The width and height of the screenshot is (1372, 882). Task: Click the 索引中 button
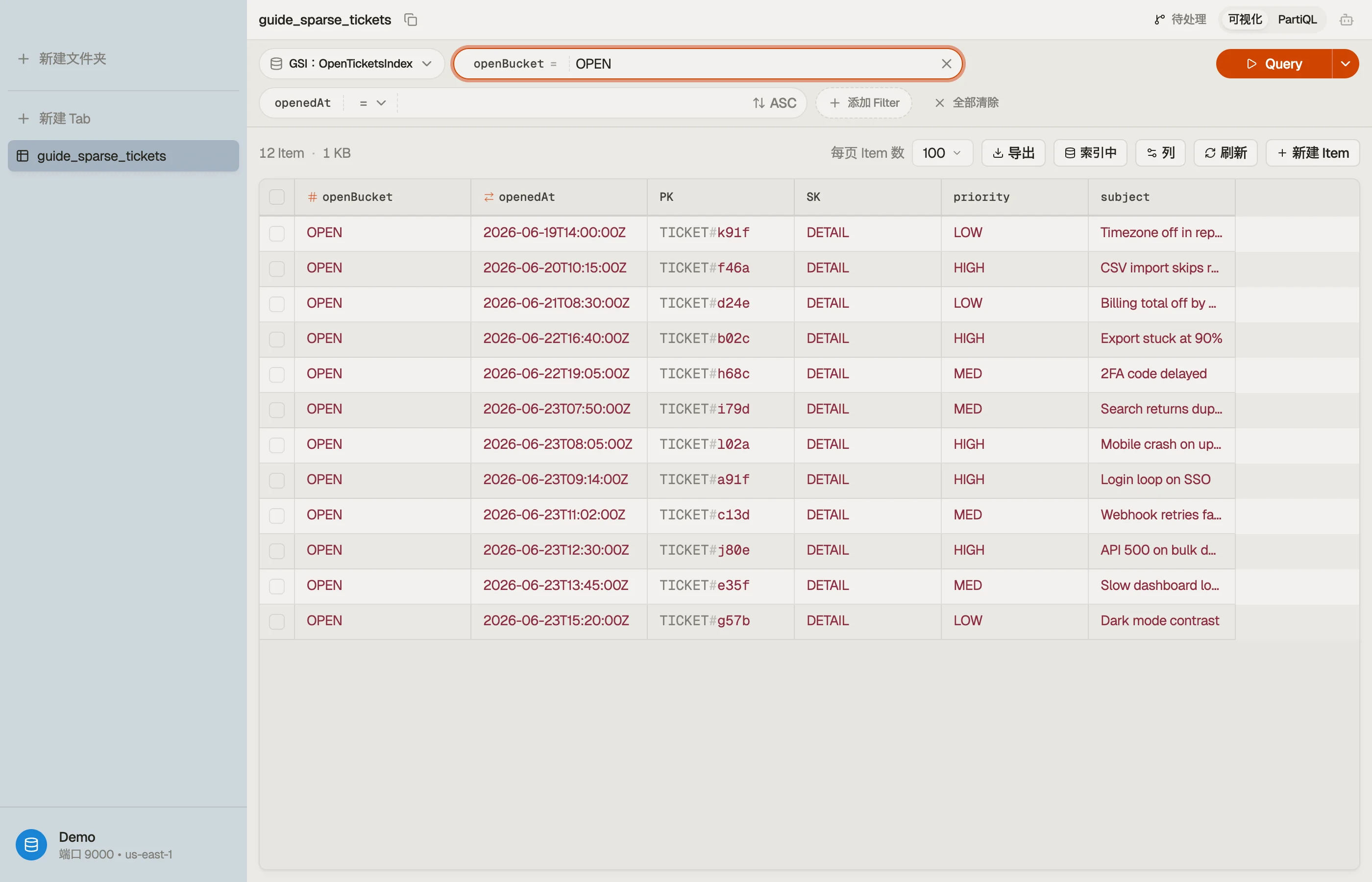[1090, 153]
